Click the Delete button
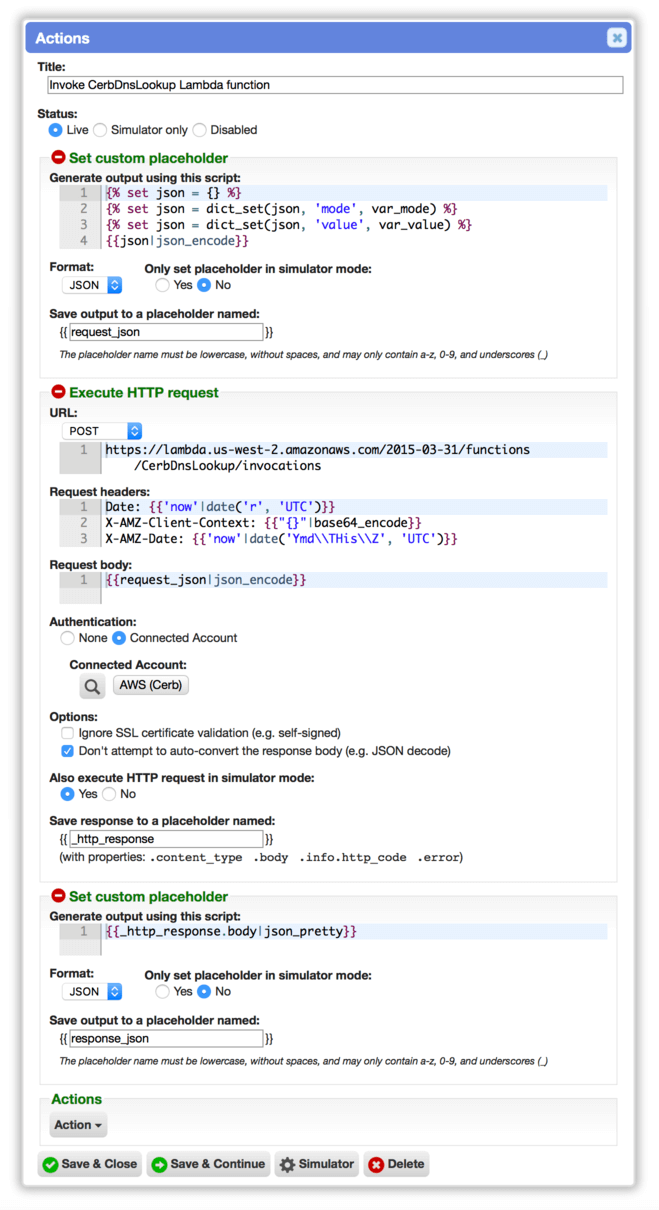Image resolution: width=659 pixels, height=1210 pixels. point(396,1164)
